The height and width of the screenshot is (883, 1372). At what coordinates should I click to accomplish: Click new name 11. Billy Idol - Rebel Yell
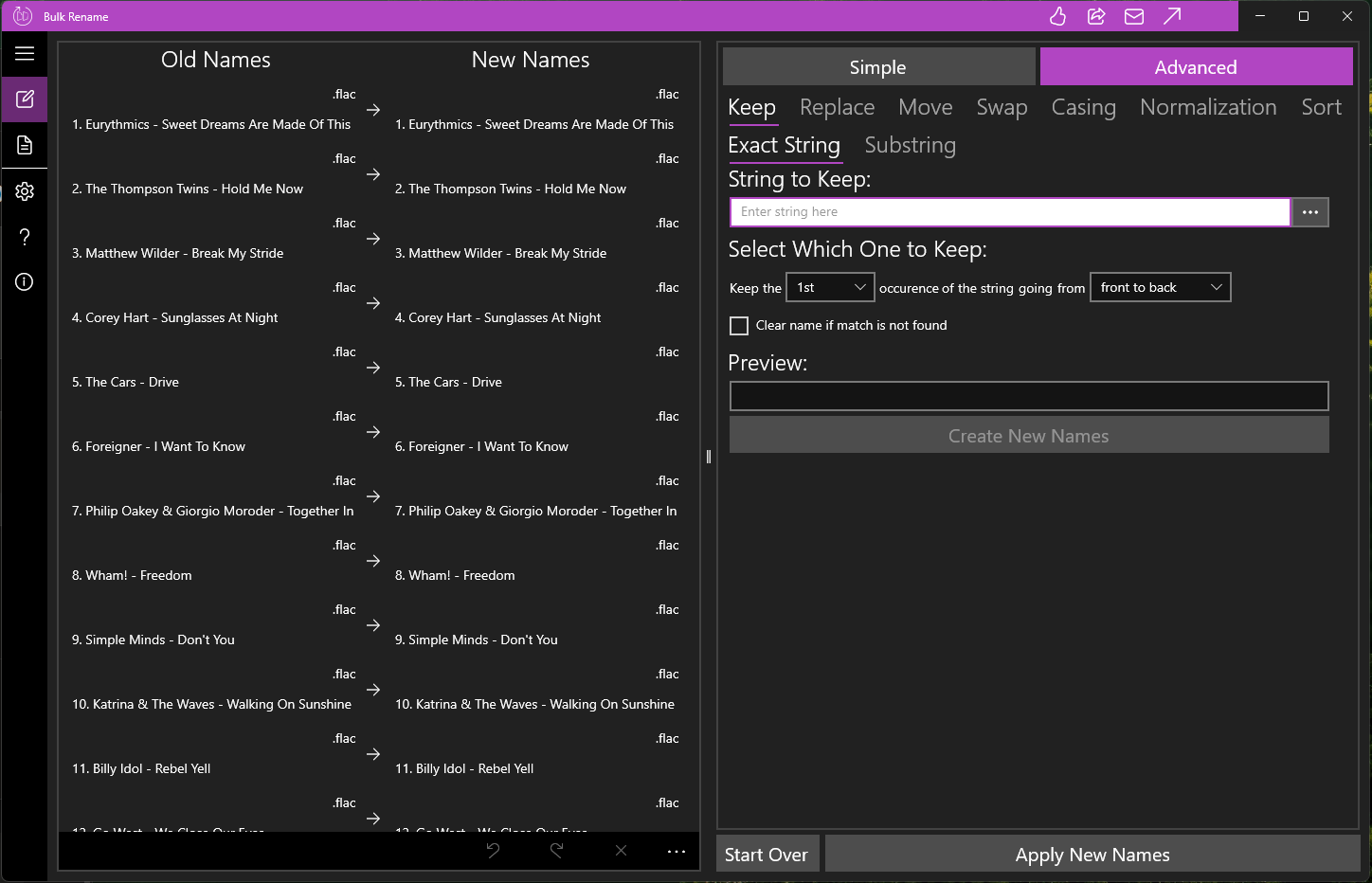coord(464,768)
